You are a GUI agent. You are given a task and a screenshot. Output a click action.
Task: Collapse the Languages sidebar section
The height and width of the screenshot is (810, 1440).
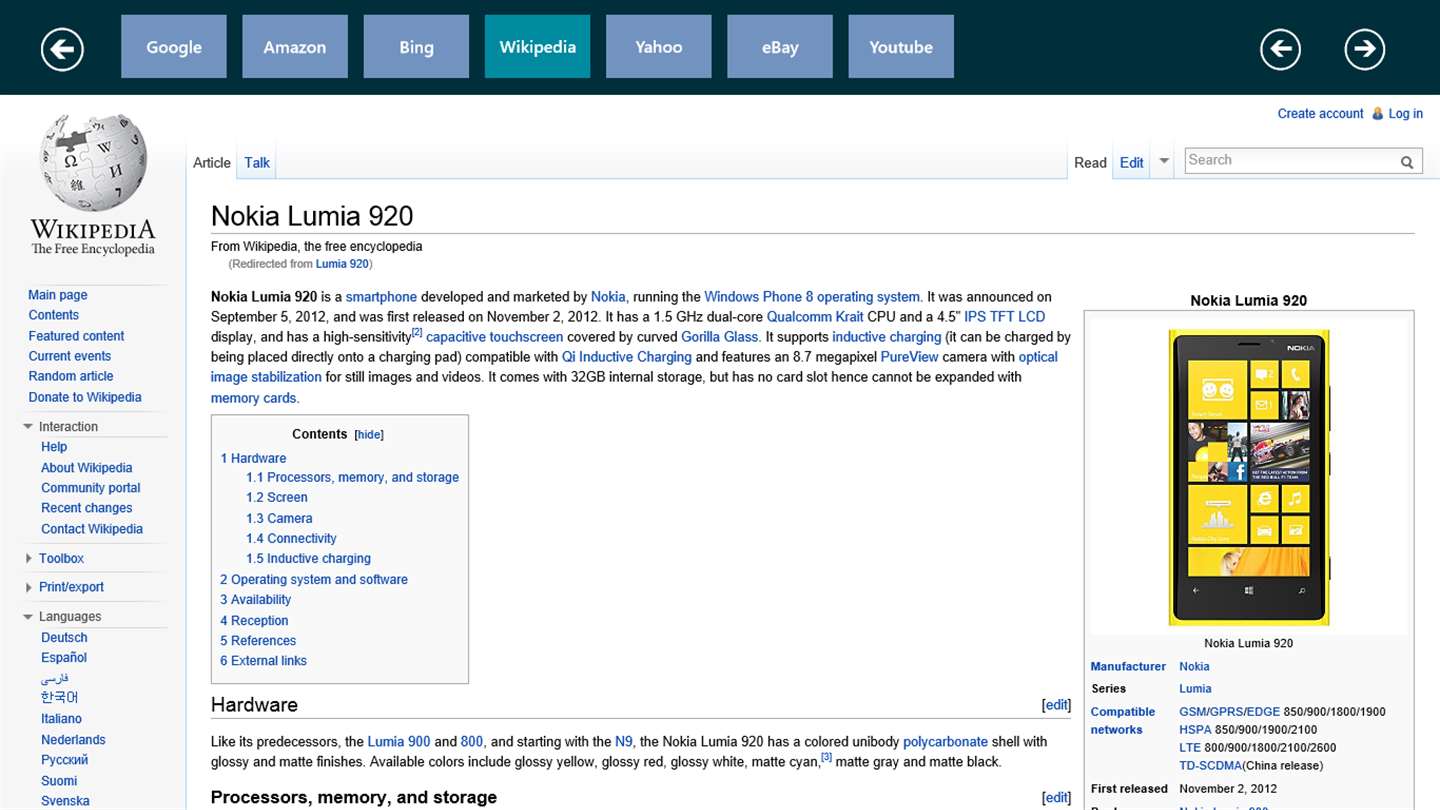[28, 616]
